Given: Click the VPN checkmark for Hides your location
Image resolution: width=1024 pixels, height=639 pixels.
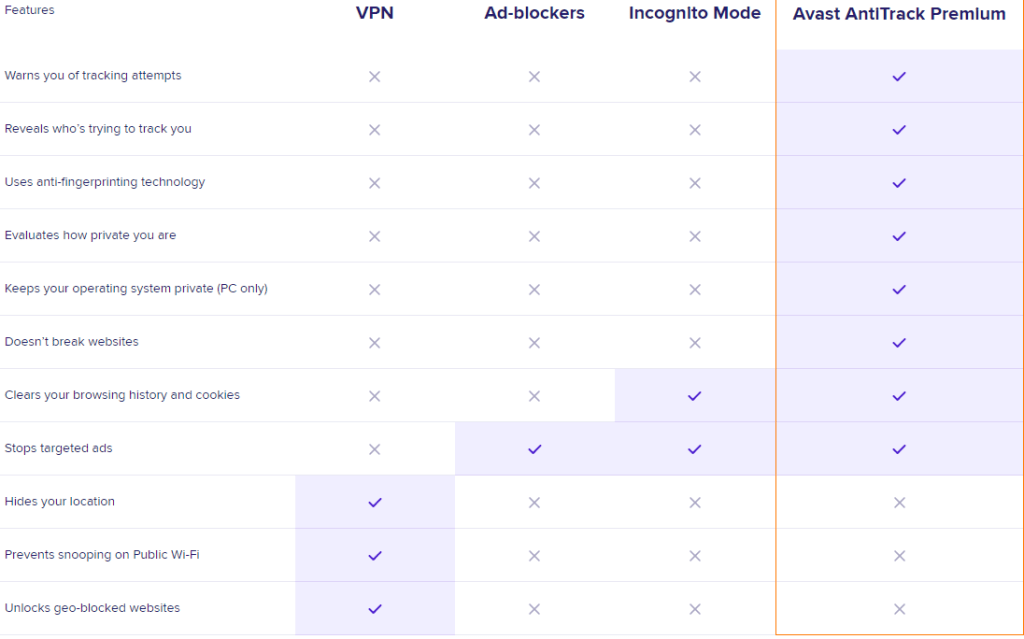Looking at the screenshot, I should click(x=375, y=502).
